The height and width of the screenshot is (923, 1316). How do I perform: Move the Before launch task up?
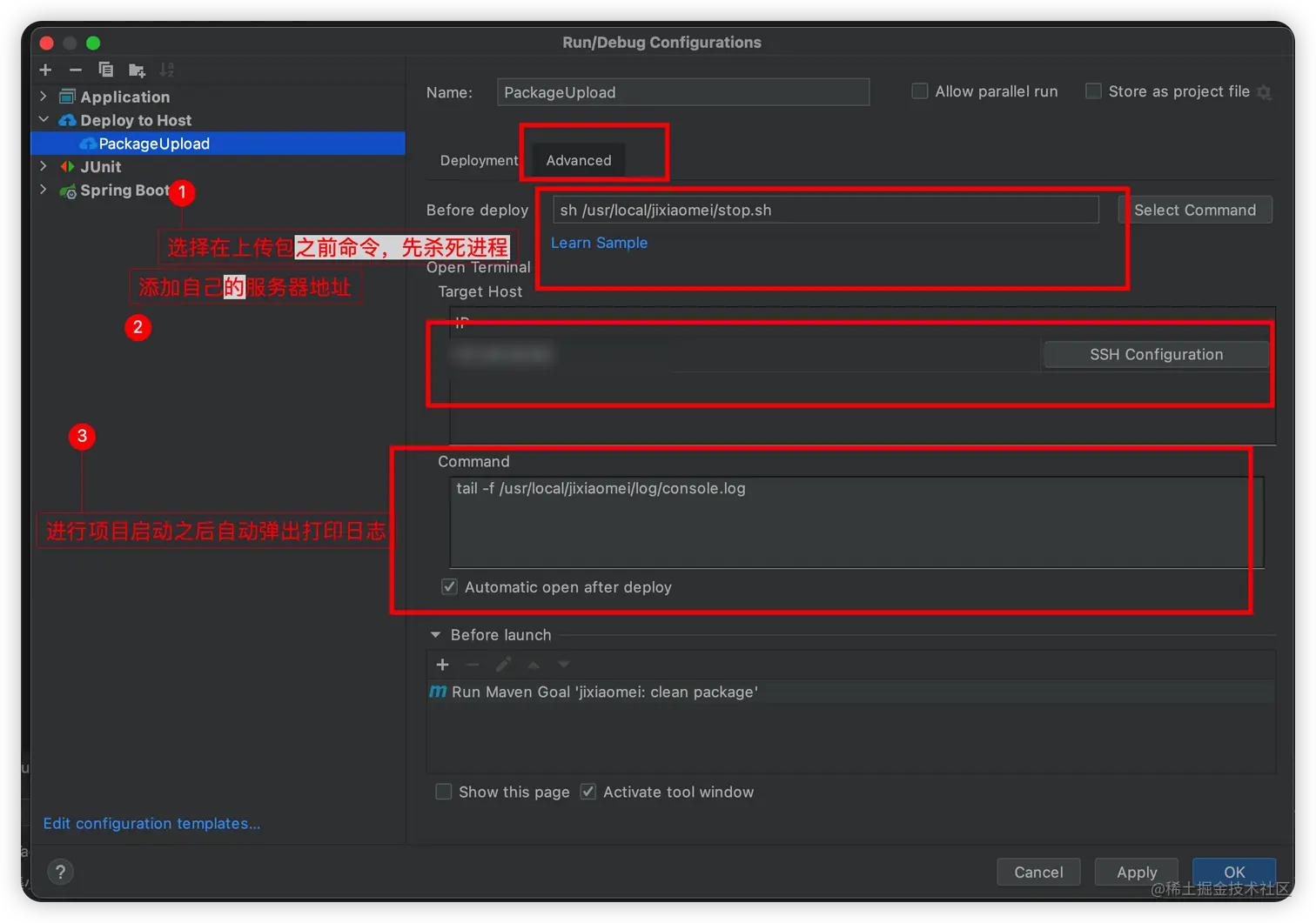[534, 665]
